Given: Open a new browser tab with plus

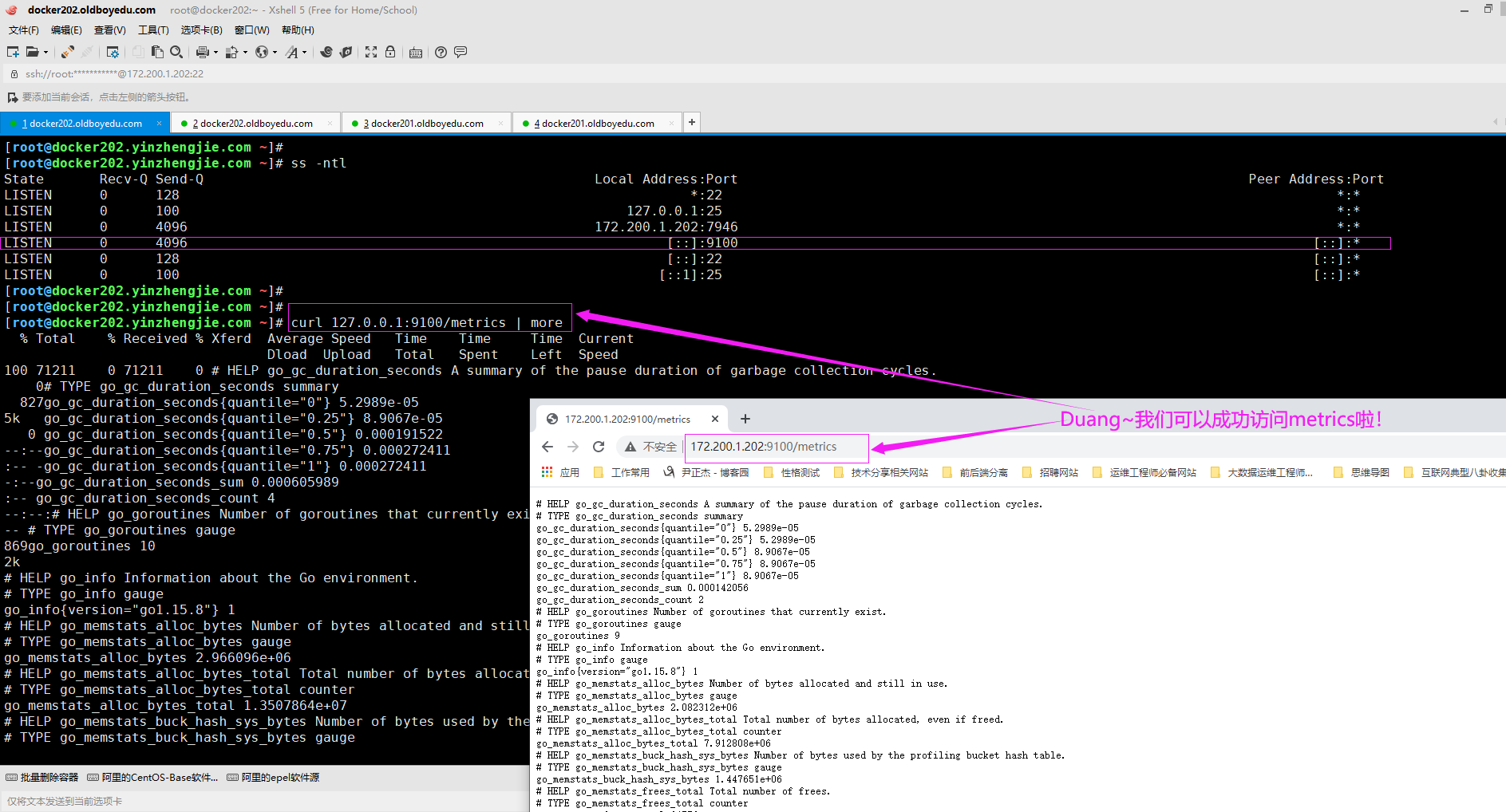Looking at the screenshot, I should tap(745, 419).
